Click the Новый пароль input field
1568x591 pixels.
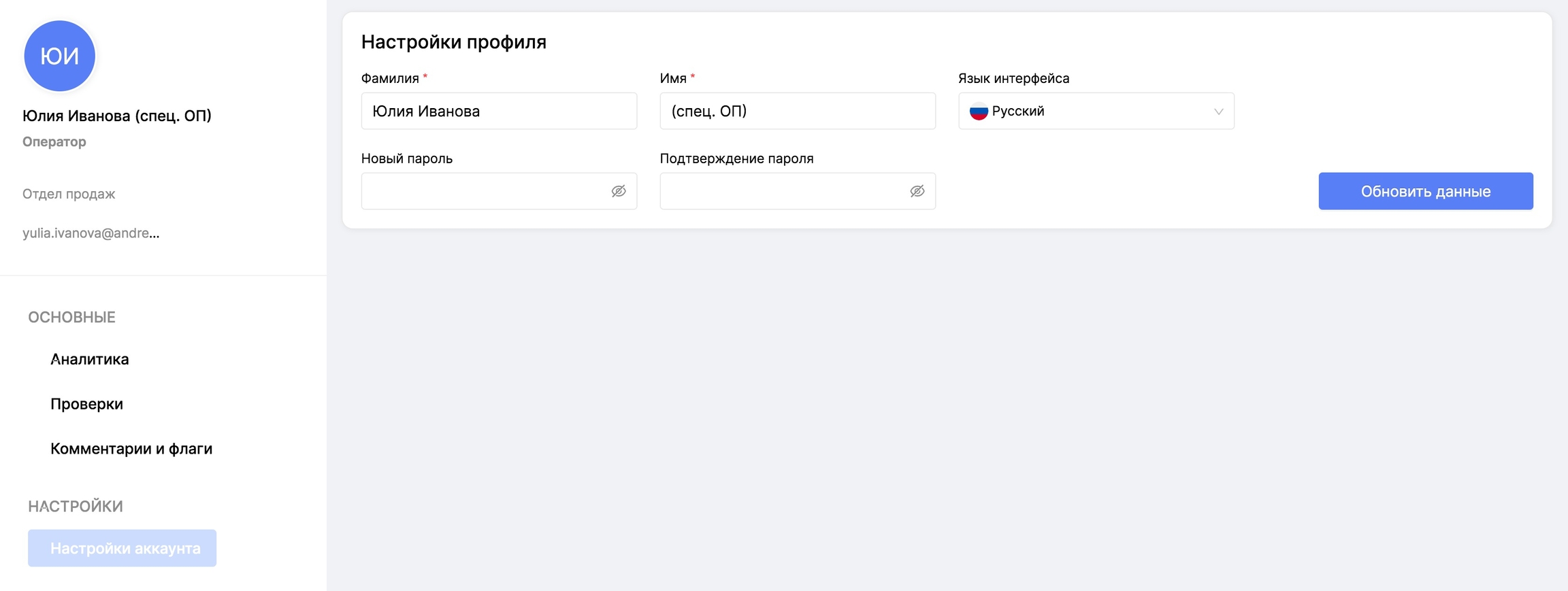click(x=483, y=191)
